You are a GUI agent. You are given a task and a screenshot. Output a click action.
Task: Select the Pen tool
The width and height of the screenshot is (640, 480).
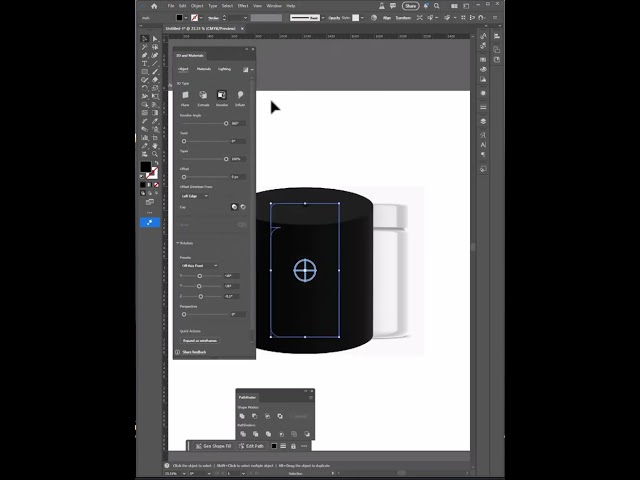[x=144, y=55]
